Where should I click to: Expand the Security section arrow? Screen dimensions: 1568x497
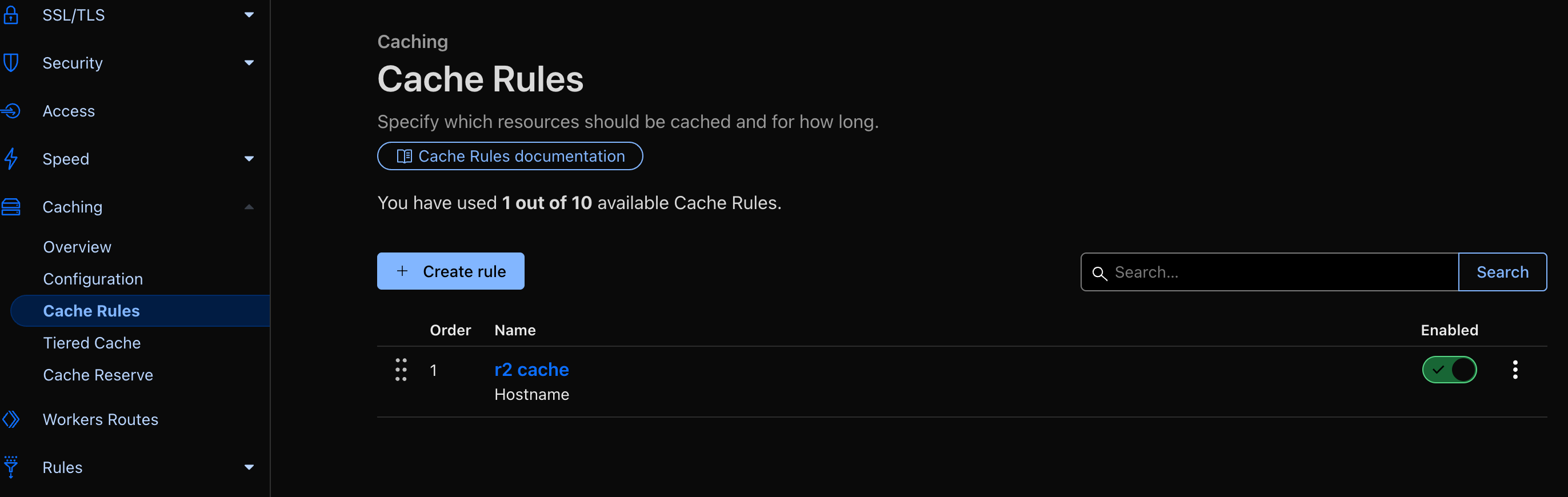click(x=249, y=63)
